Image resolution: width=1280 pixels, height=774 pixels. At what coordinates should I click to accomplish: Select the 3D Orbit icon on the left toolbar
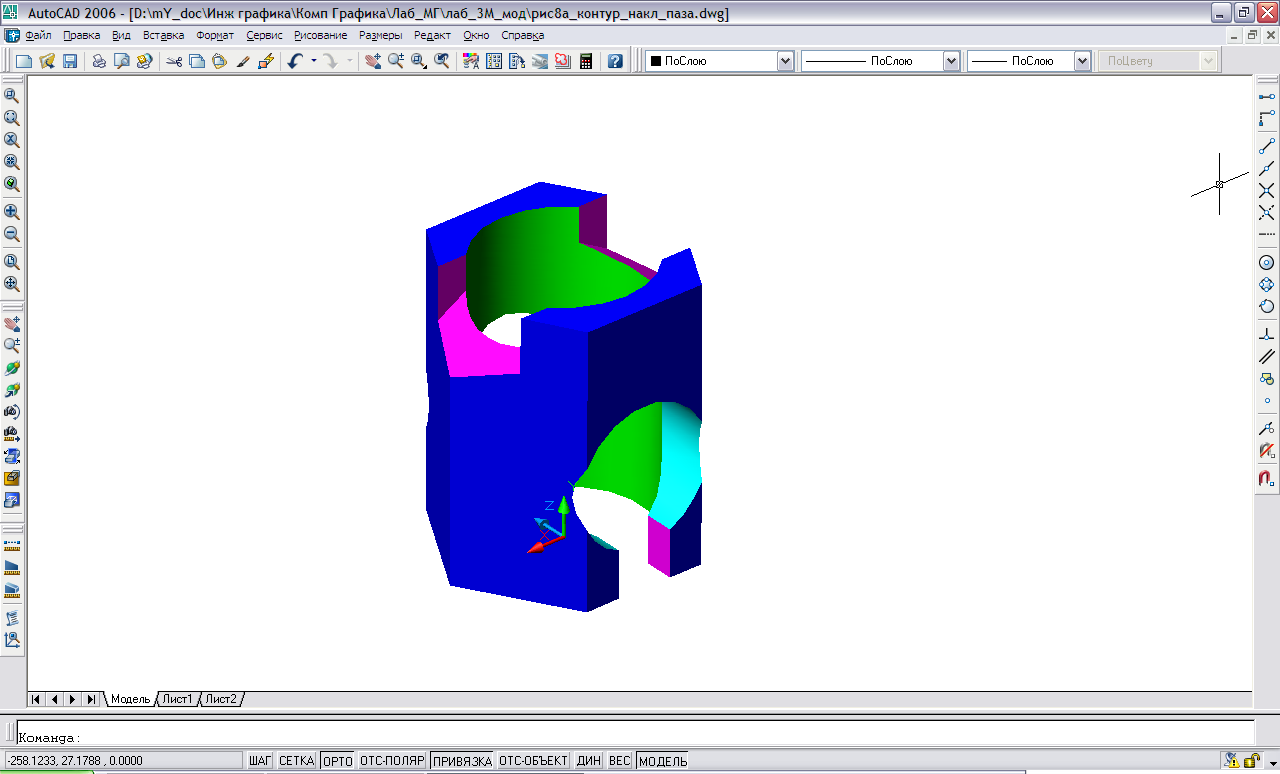point(12,368)
